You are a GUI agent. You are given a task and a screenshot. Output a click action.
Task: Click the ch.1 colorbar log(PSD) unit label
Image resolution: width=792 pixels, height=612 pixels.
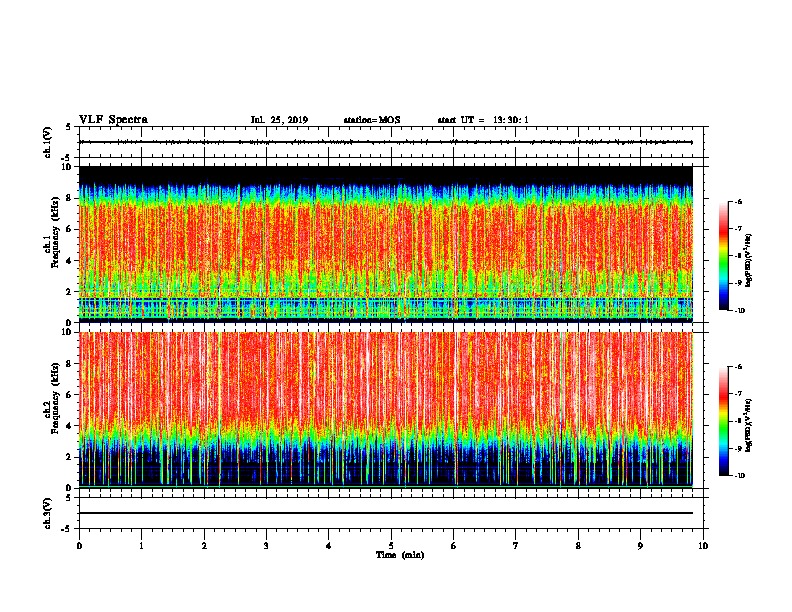click(x=749, y=260)
